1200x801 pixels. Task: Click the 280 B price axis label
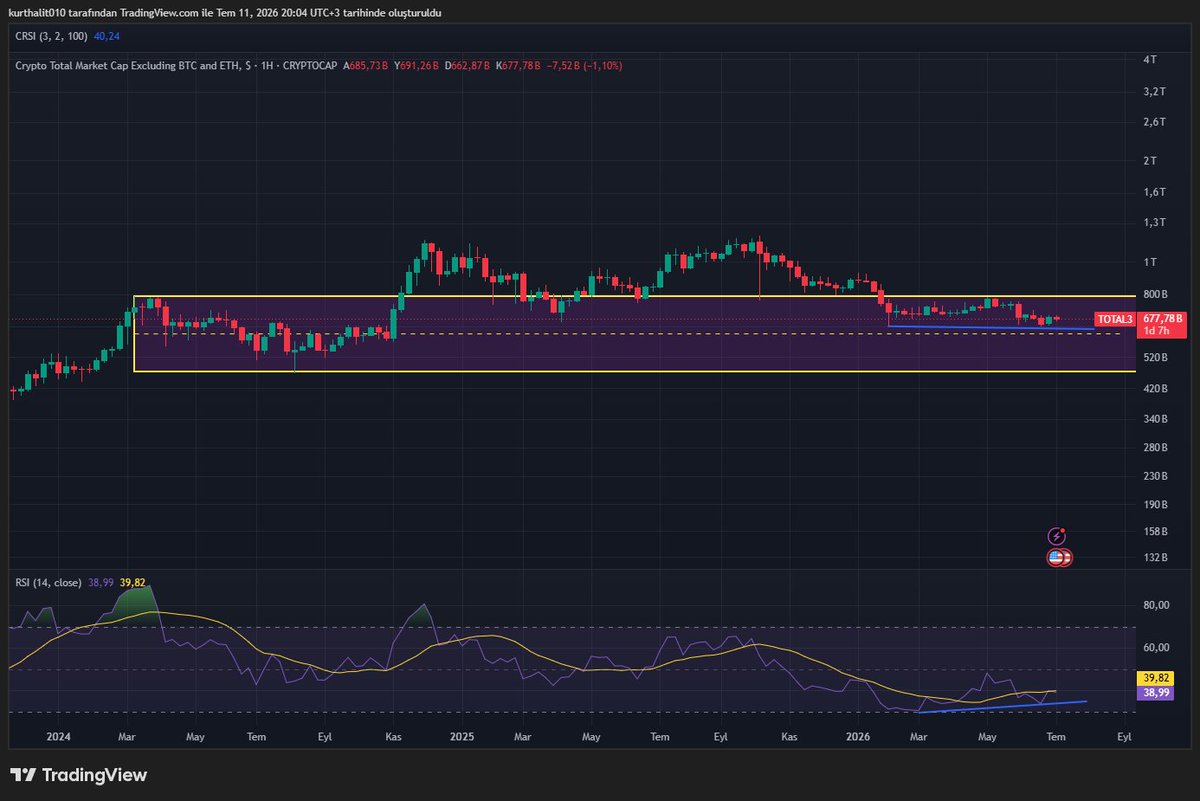[x=1156, y=447]
